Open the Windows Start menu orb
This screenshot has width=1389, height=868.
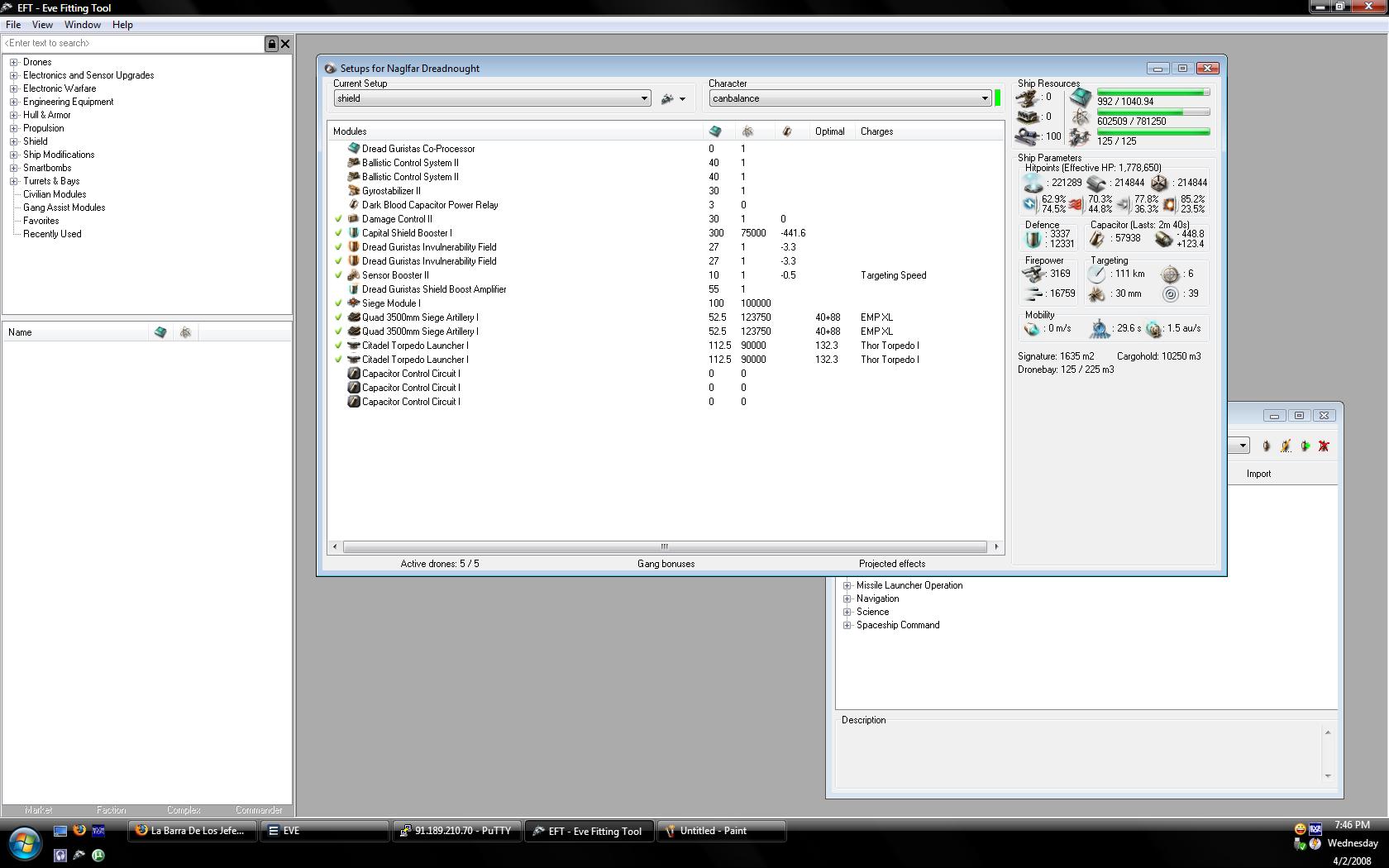pos(25,844)
